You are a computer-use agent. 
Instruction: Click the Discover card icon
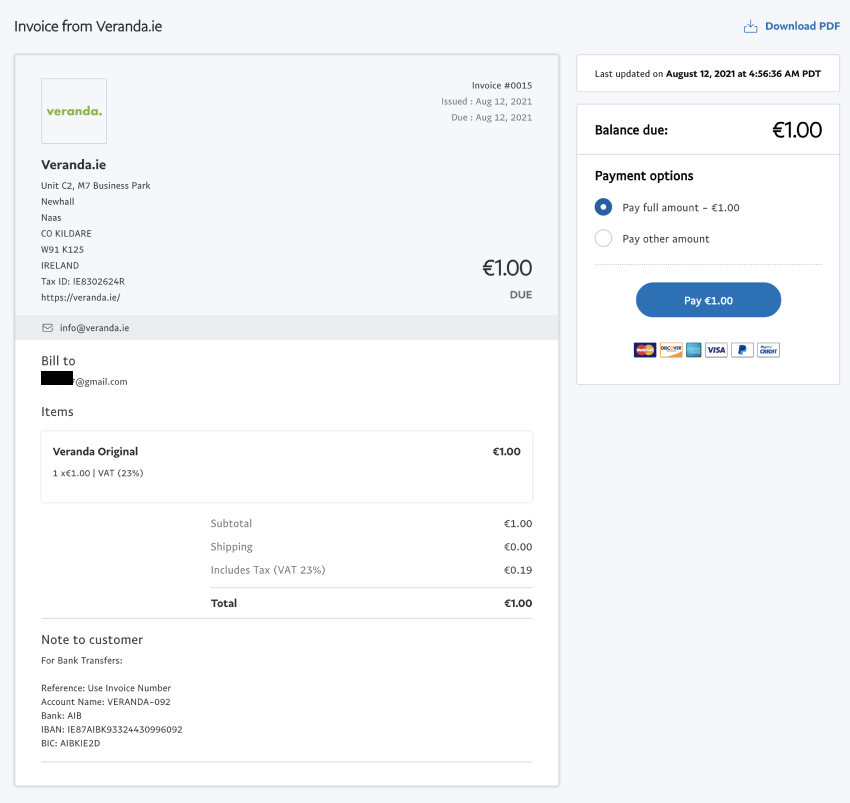click(671, 350)
